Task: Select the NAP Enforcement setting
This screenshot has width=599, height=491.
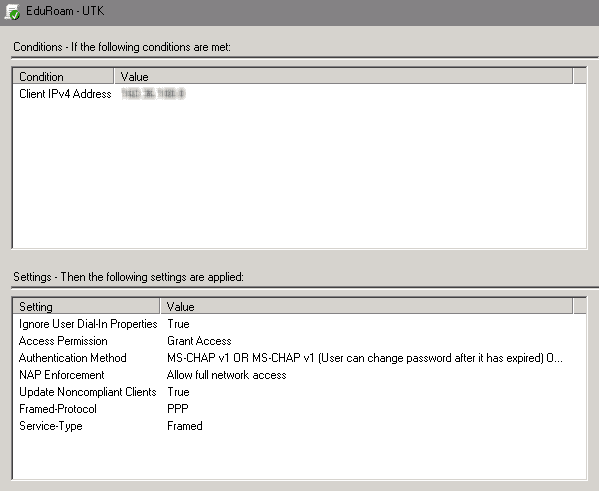Action: tap(62, 375)
